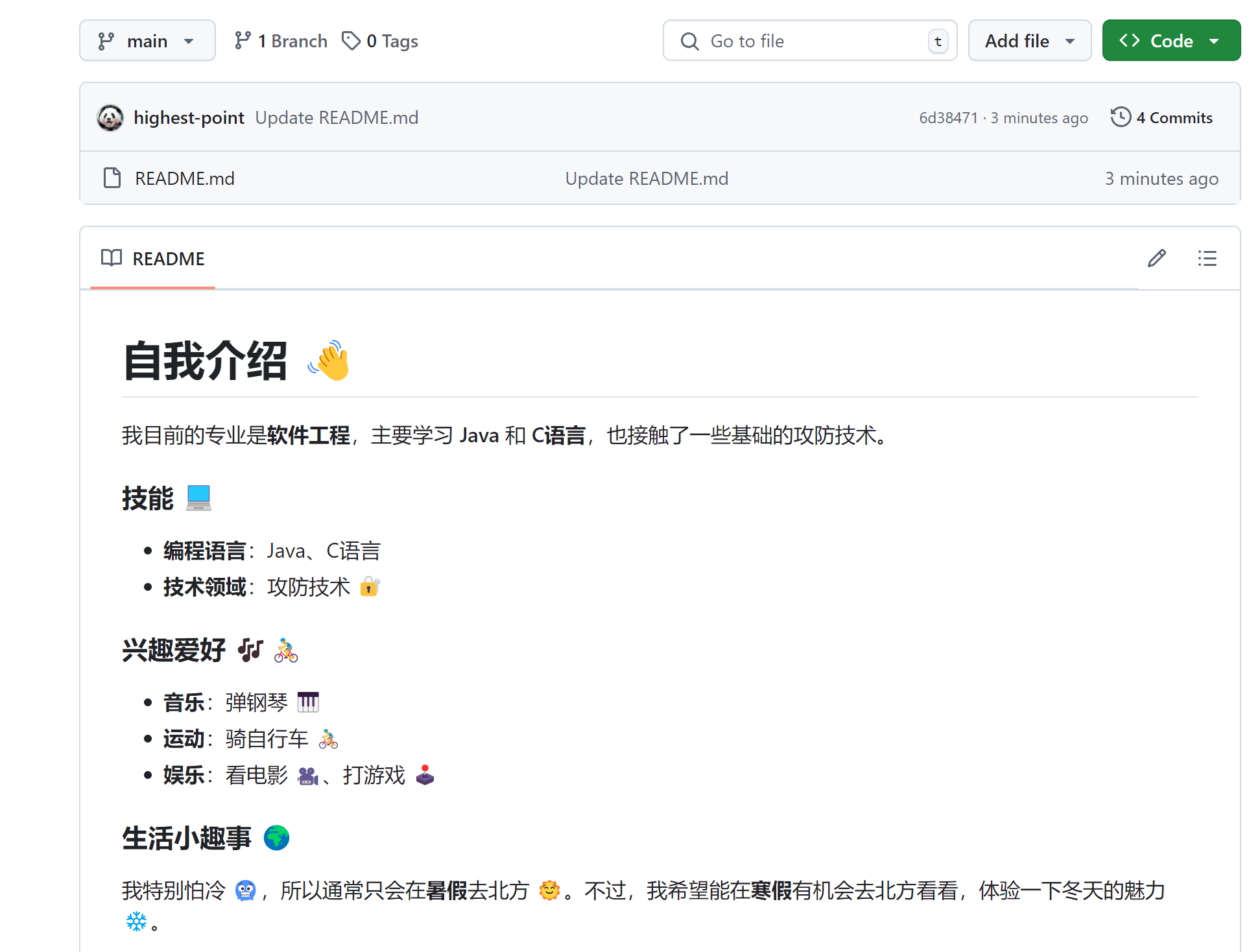This screenshot has width=1249, height=952.
Task: View the 0 Tags page
Action: [392, 42]
